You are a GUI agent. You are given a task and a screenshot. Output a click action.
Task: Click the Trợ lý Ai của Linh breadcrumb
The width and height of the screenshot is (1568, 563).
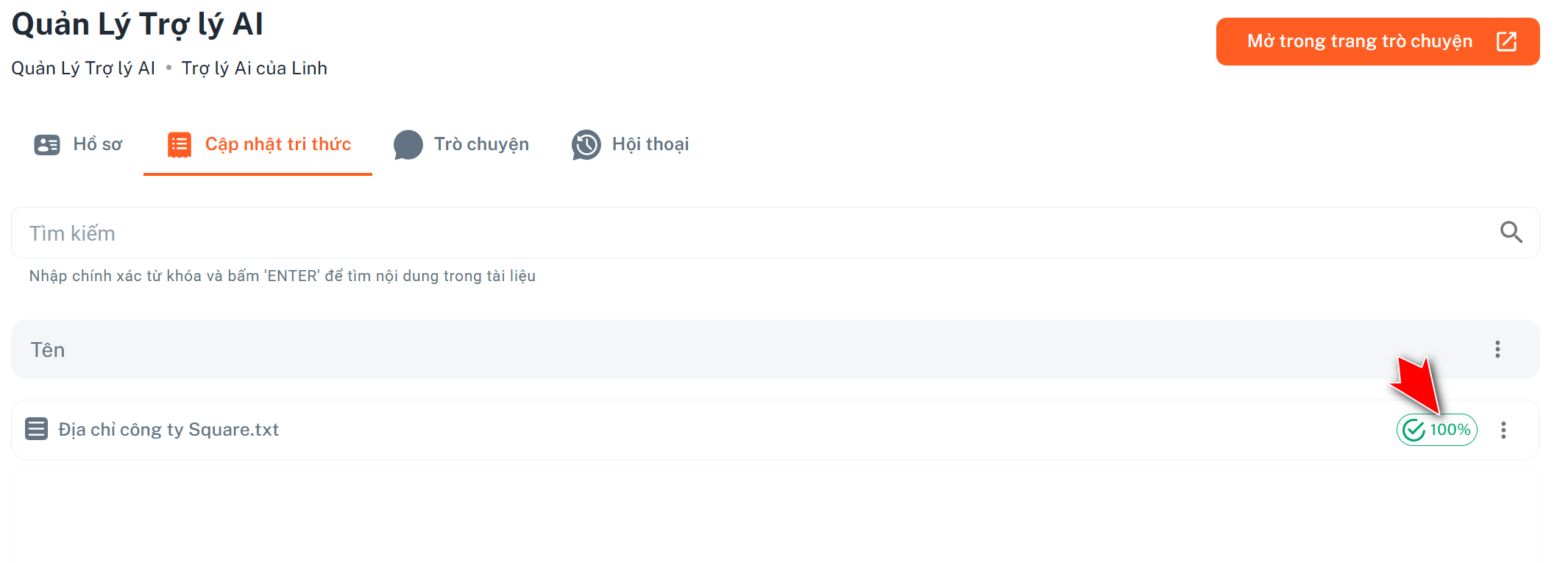point(254,68)
